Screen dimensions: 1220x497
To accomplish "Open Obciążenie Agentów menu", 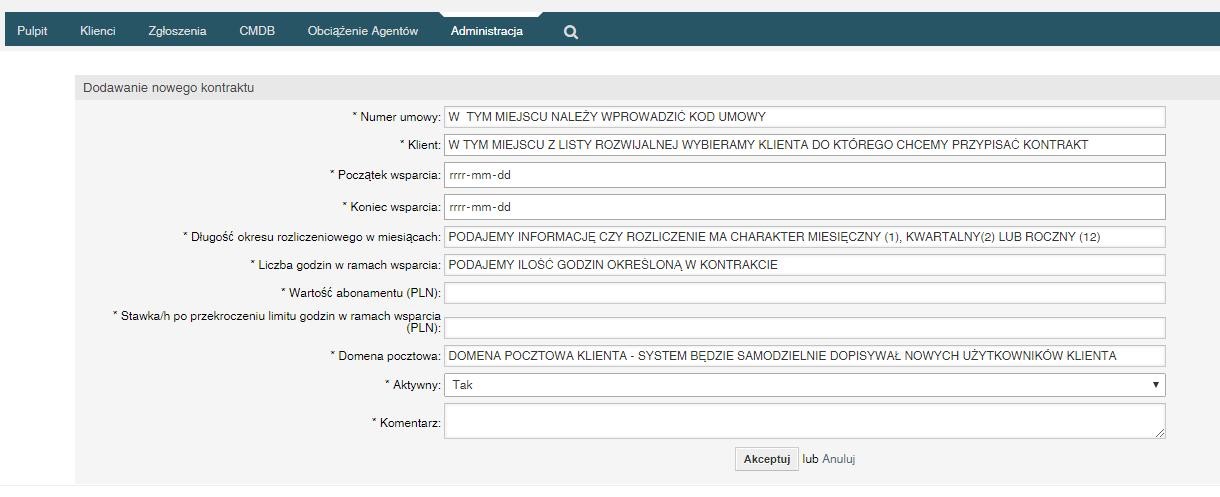I will 363,31.
